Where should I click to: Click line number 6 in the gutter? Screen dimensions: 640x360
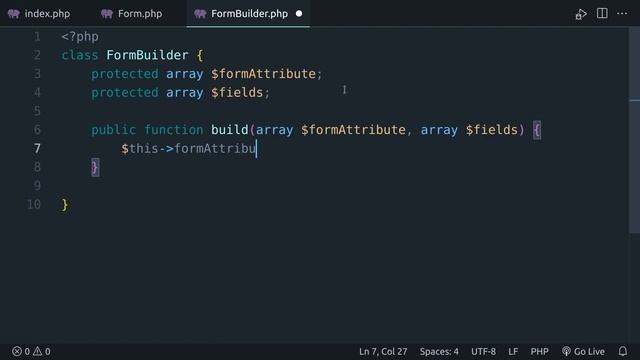click(x=37, y=130)
